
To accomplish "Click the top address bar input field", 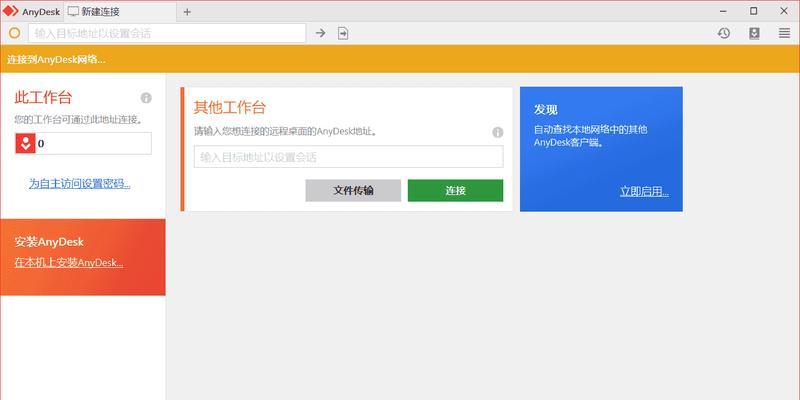I will [167, 33].
